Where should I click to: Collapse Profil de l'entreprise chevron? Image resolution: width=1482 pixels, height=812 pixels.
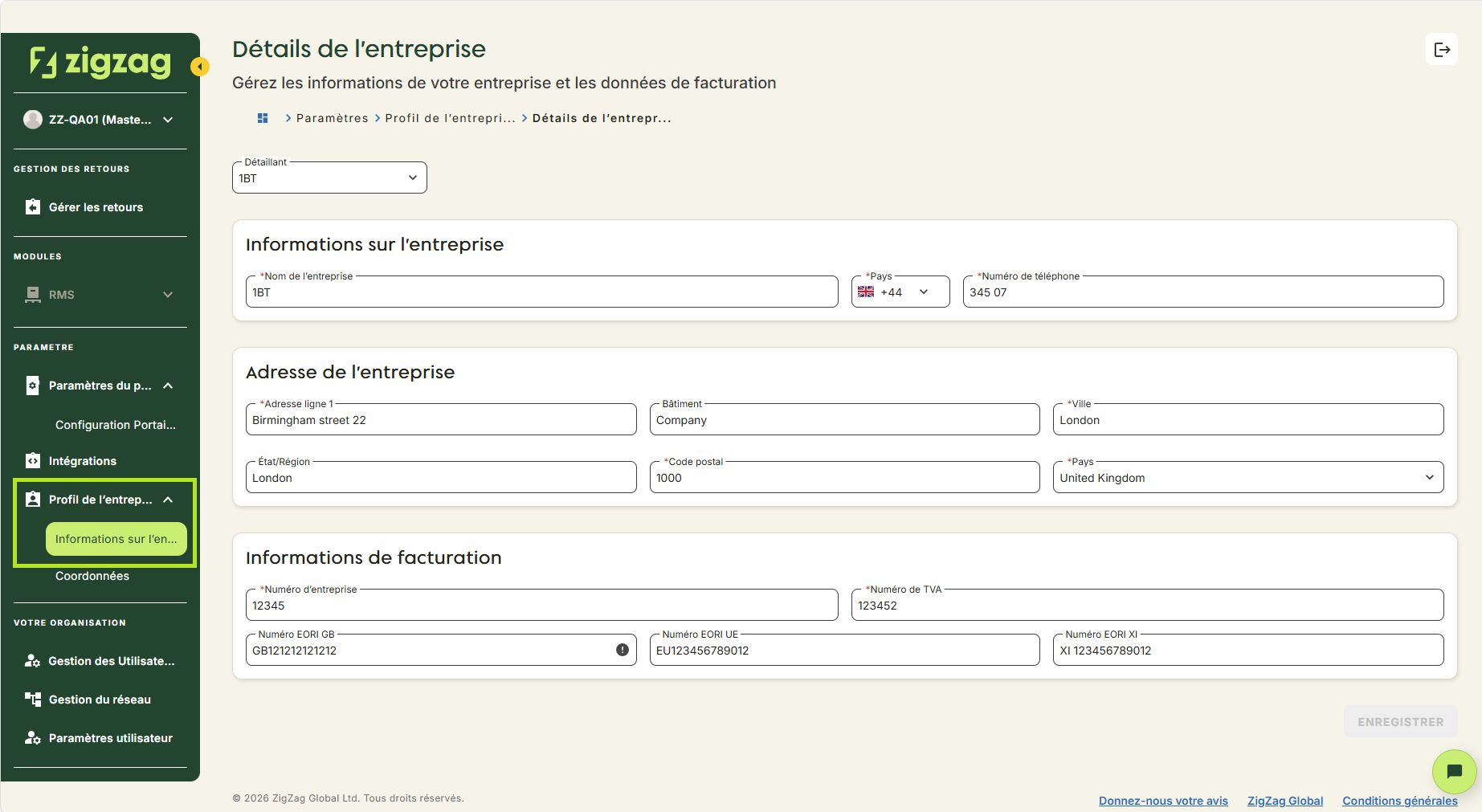tap(168, 500)
